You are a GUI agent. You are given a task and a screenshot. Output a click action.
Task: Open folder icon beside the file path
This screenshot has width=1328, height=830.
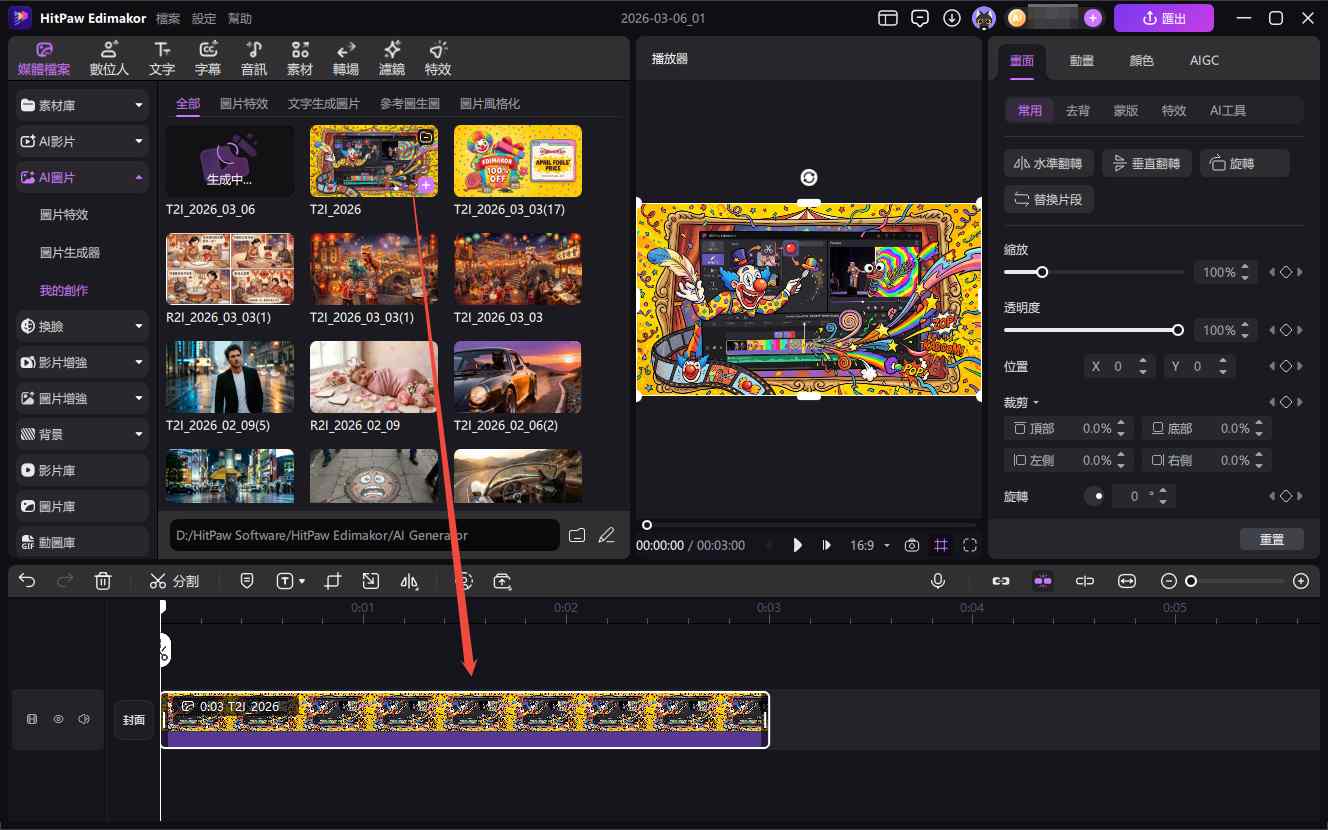(577, 535)
